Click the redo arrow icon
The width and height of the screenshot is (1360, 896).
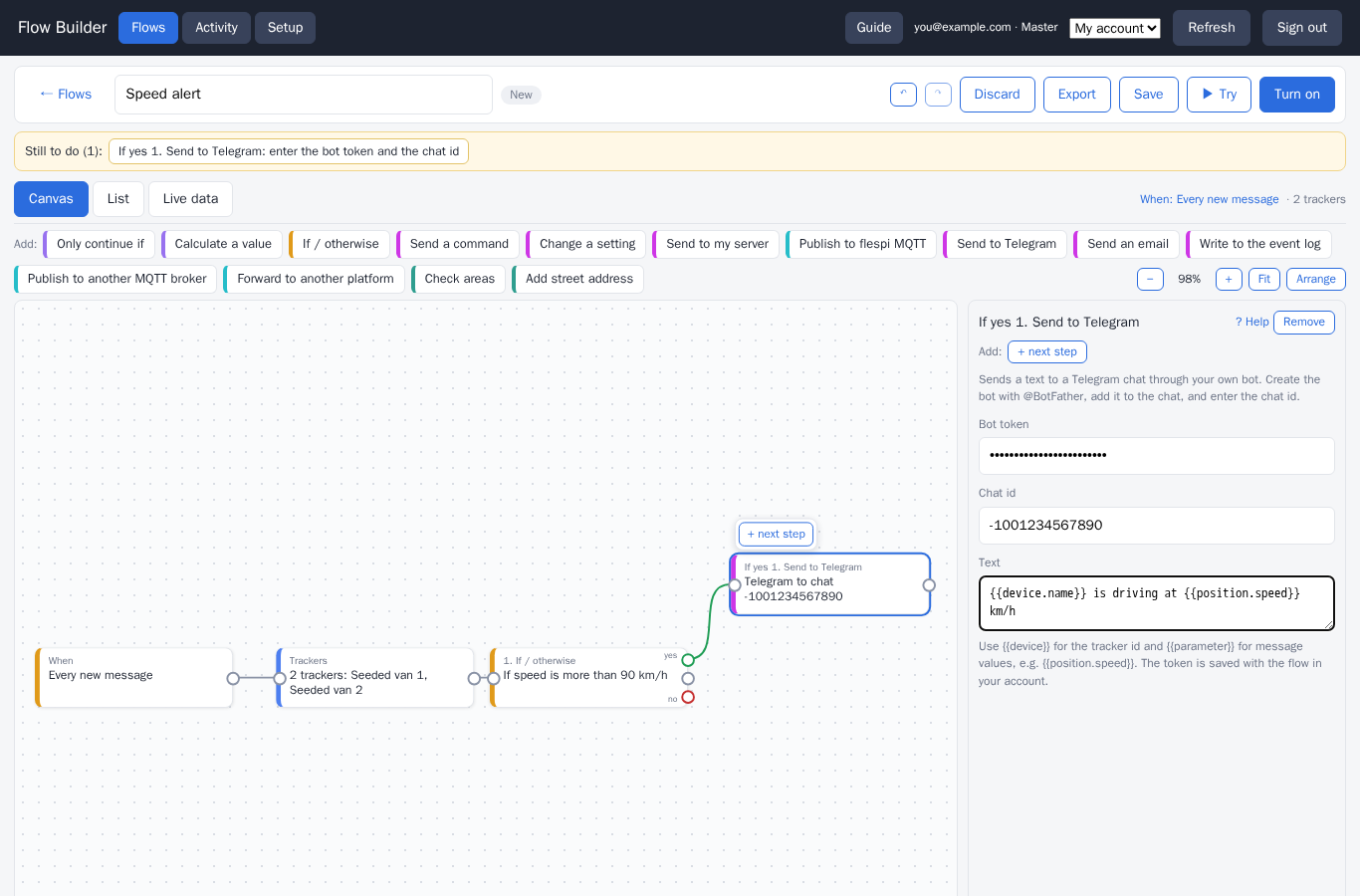938,95
